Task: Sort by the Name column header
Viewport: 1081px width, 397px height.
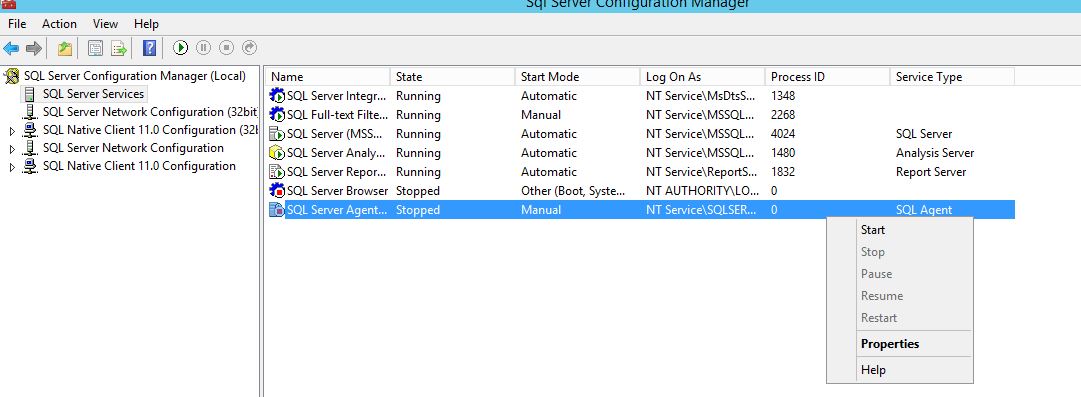Action: 327,77
